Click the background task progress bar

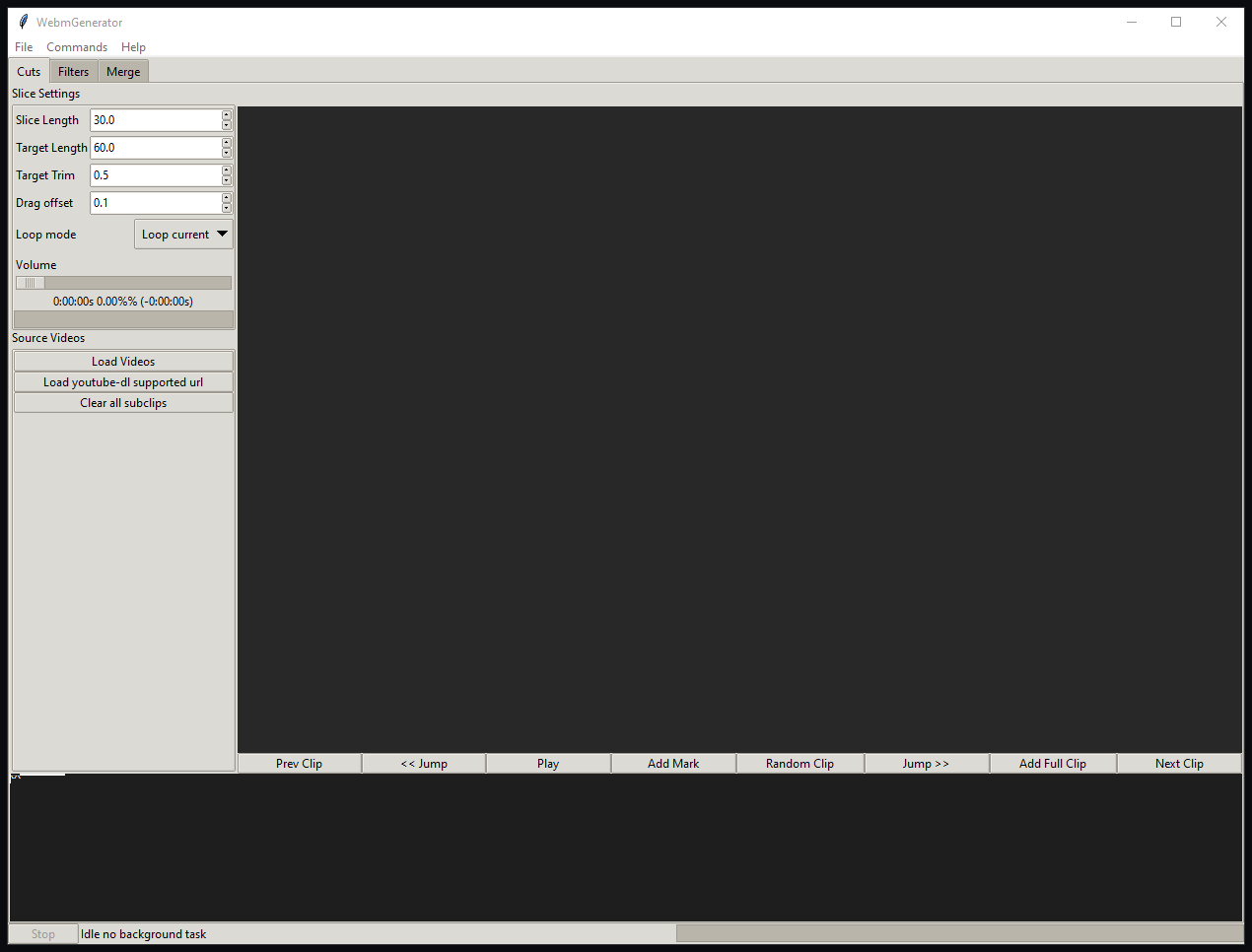[x=959, y=933]
